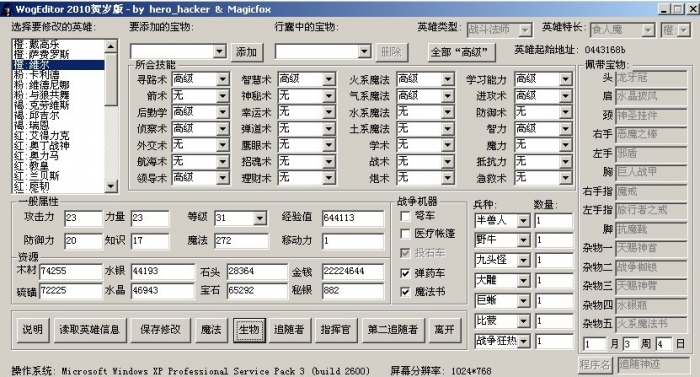Minimize the WogEditor window

click(665, 9)
